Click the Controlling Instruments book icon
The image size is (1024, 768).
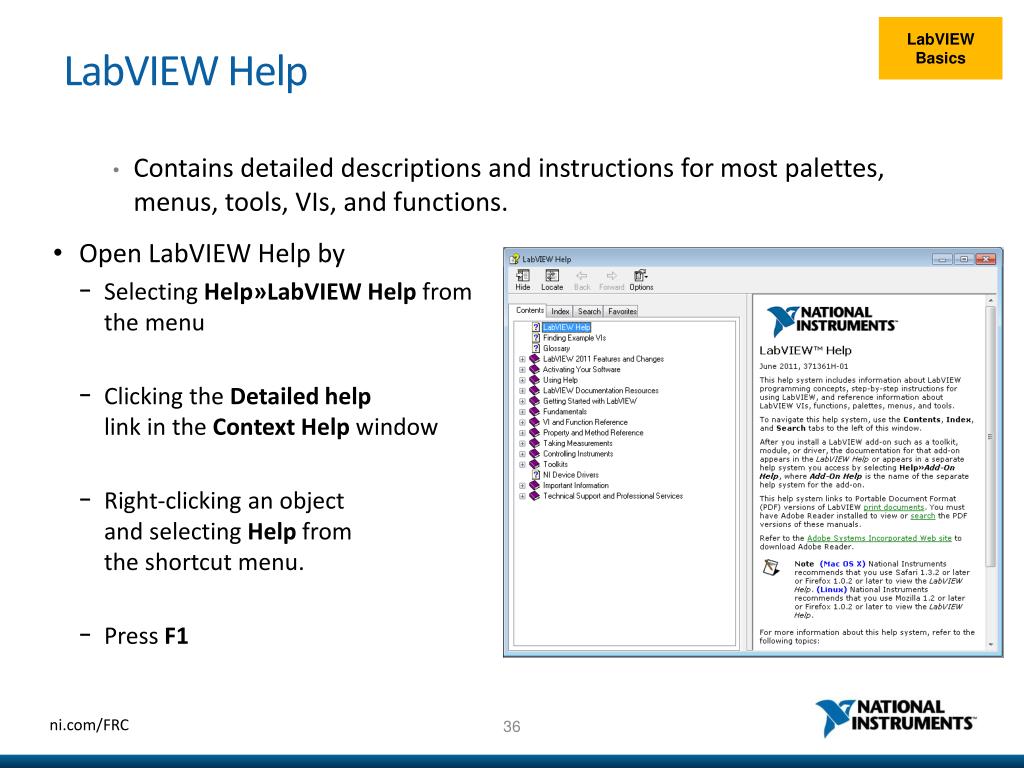[534, 453]
